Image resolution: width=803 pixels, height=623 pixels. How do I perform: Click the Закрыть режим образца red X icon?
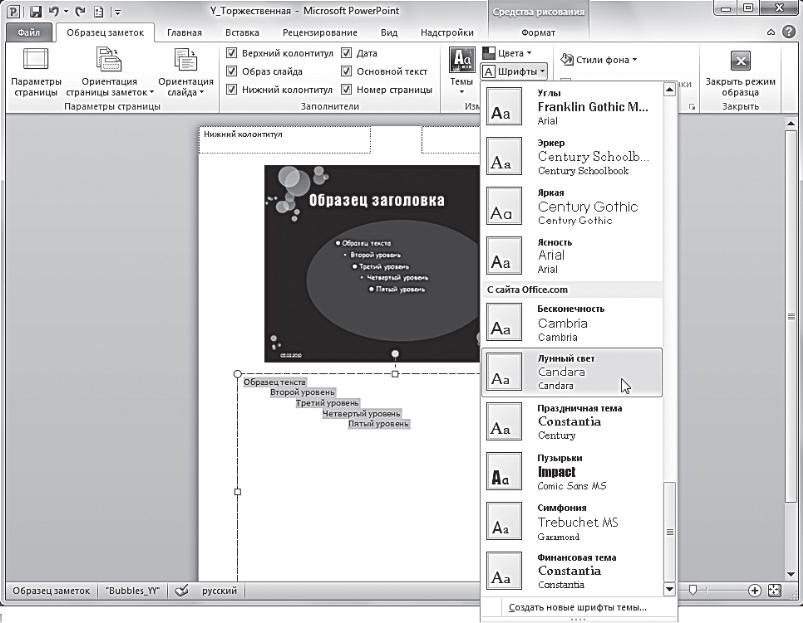pyautogui.click(x=741, y=61)
